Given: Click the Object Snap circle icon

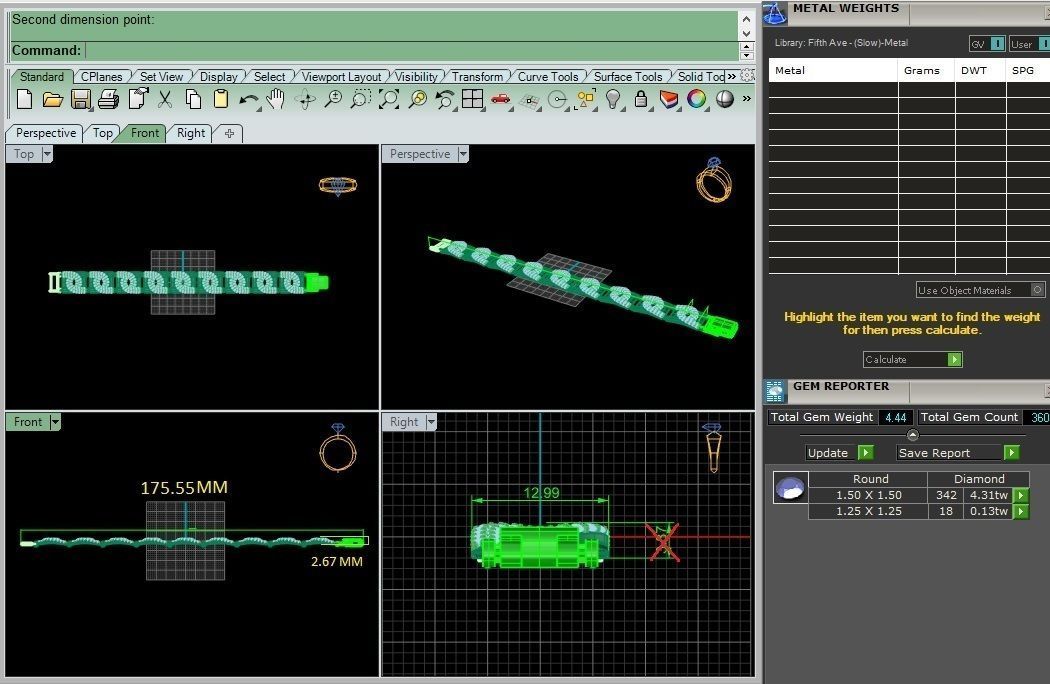Looking at the screenshot, I should tap(557, 100).
